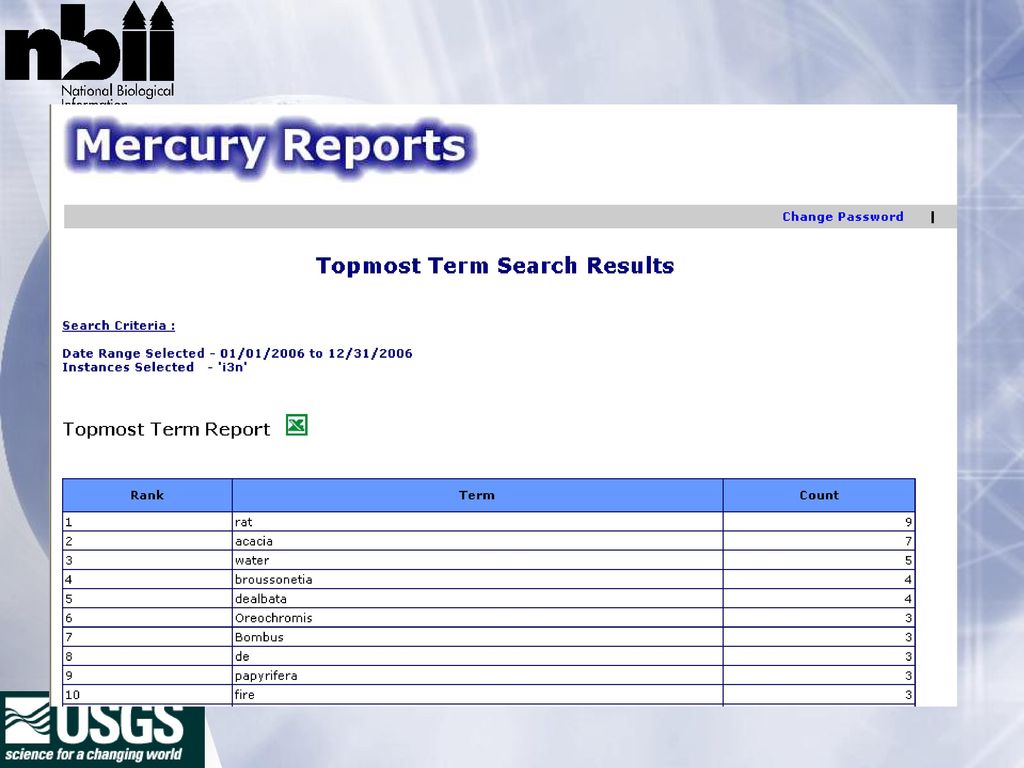The height and width of the screenshot is (768, 1024).
Task: Click count 7 in the acacia row
Action: point(908,541)
